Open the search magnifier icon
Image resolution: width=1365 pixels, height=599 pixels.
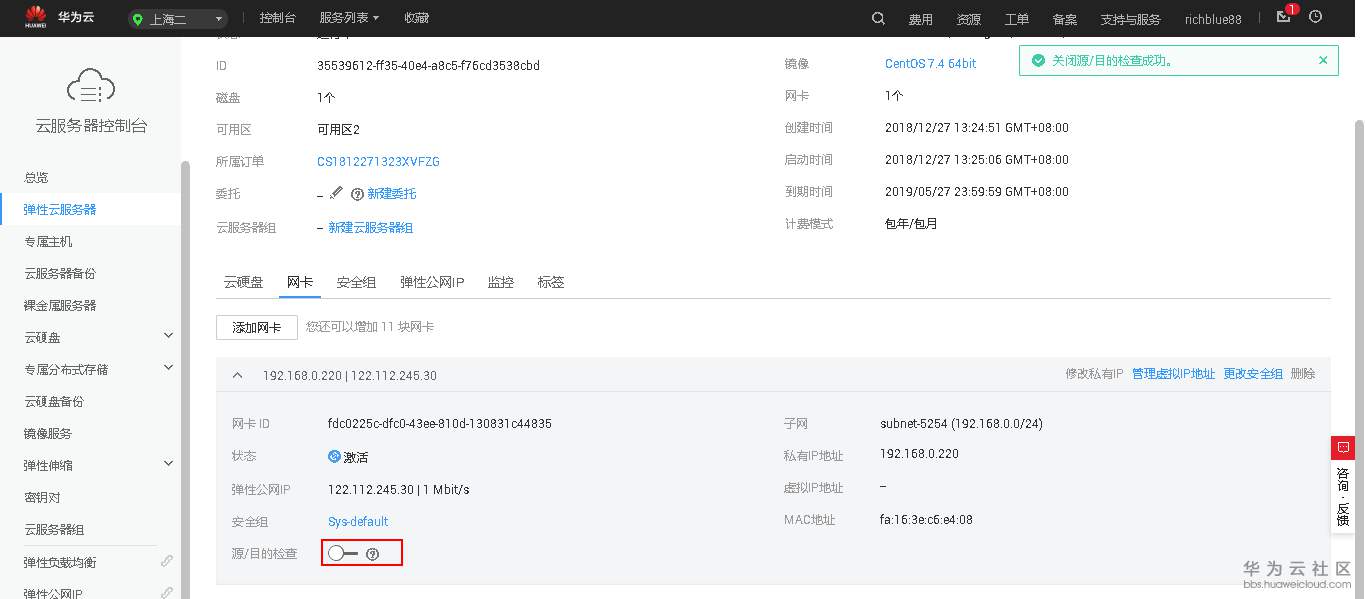878,18
